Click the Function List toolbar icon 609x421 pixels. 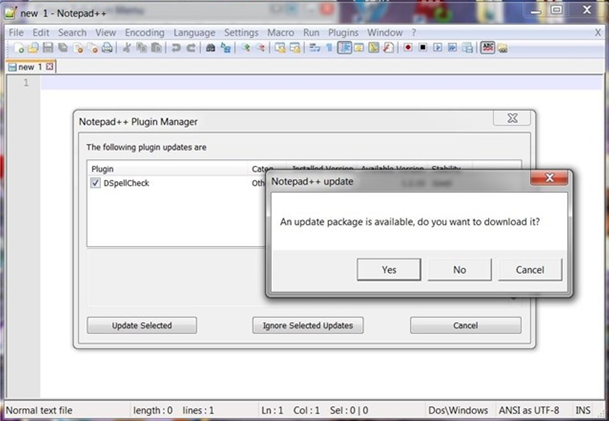(388, 48)
